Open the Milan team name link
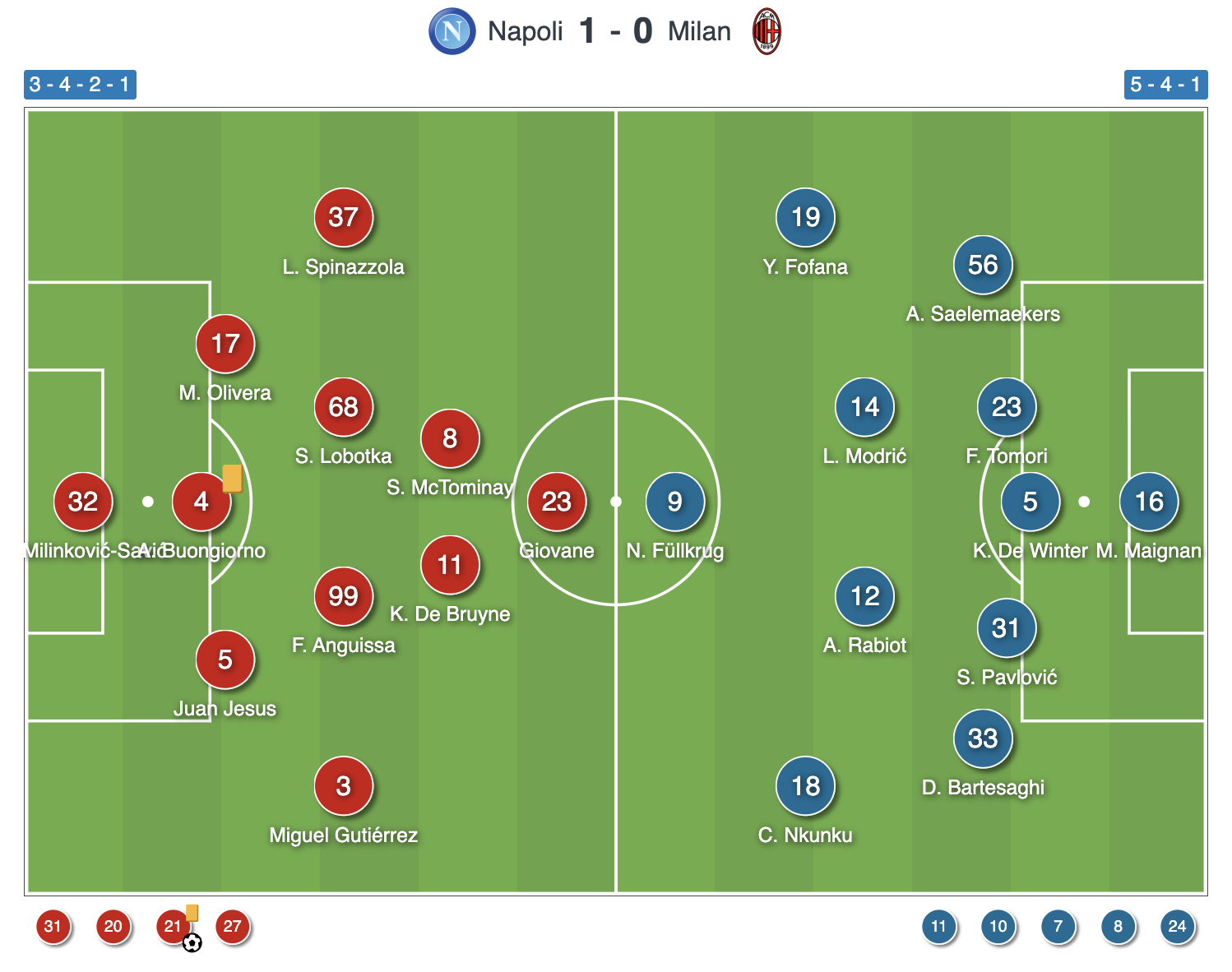 (699, 31)
